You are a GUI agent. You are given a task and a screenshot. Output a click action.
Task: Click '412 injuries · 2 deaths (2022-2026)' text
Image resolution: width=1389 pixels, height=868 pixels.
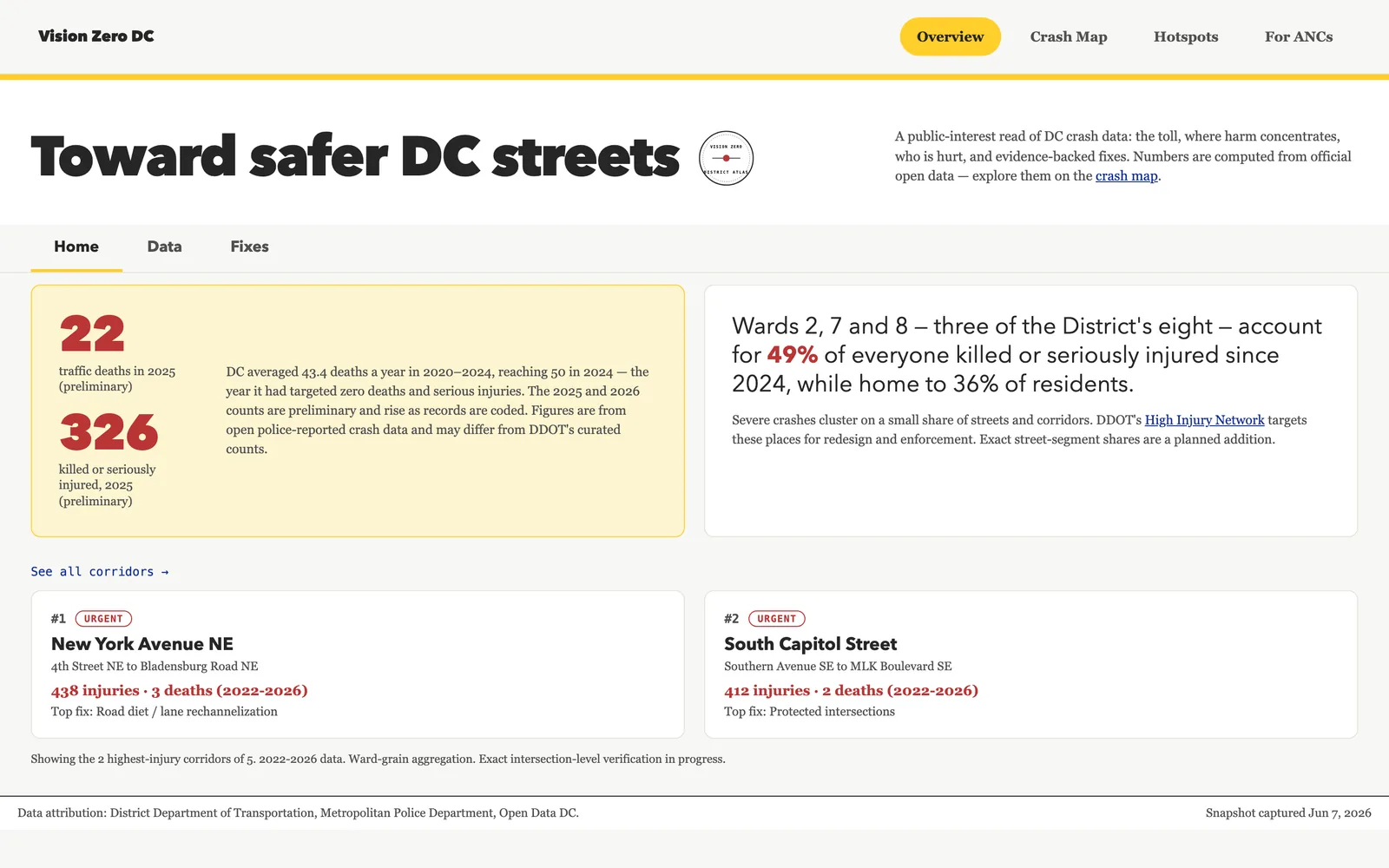tap(851, 691)
